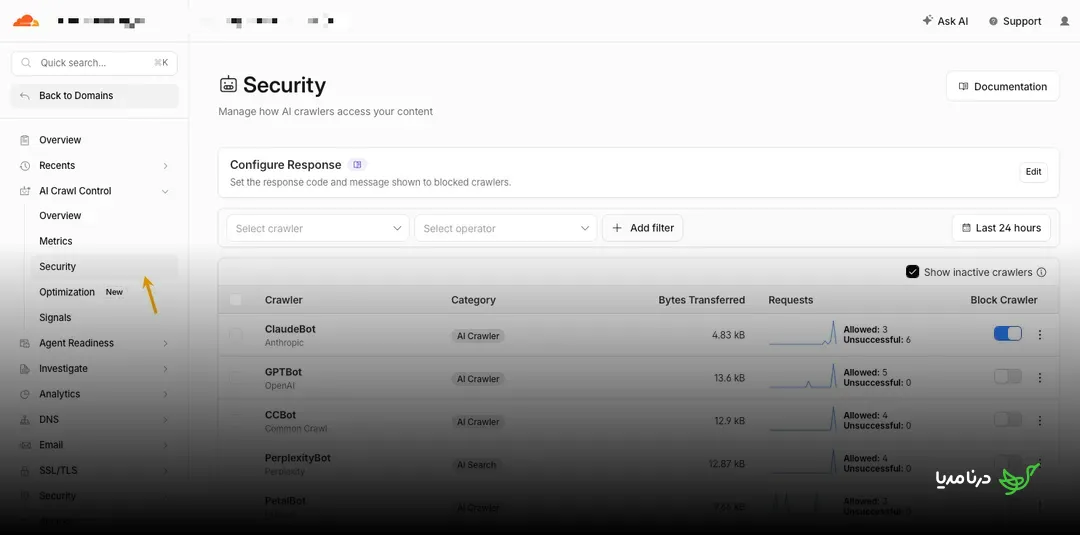Click the Agent Readiness icon
The image size is (1080, 535).
coord(25,343)
